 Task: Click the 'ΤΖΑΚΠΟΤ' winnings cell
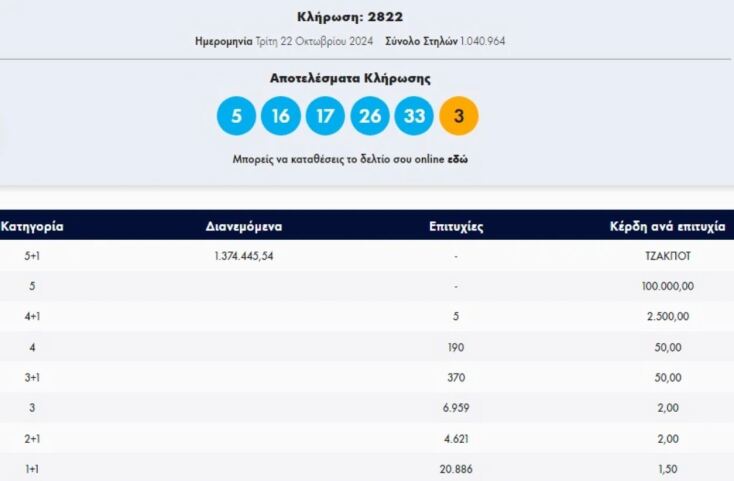click(667, 256)
